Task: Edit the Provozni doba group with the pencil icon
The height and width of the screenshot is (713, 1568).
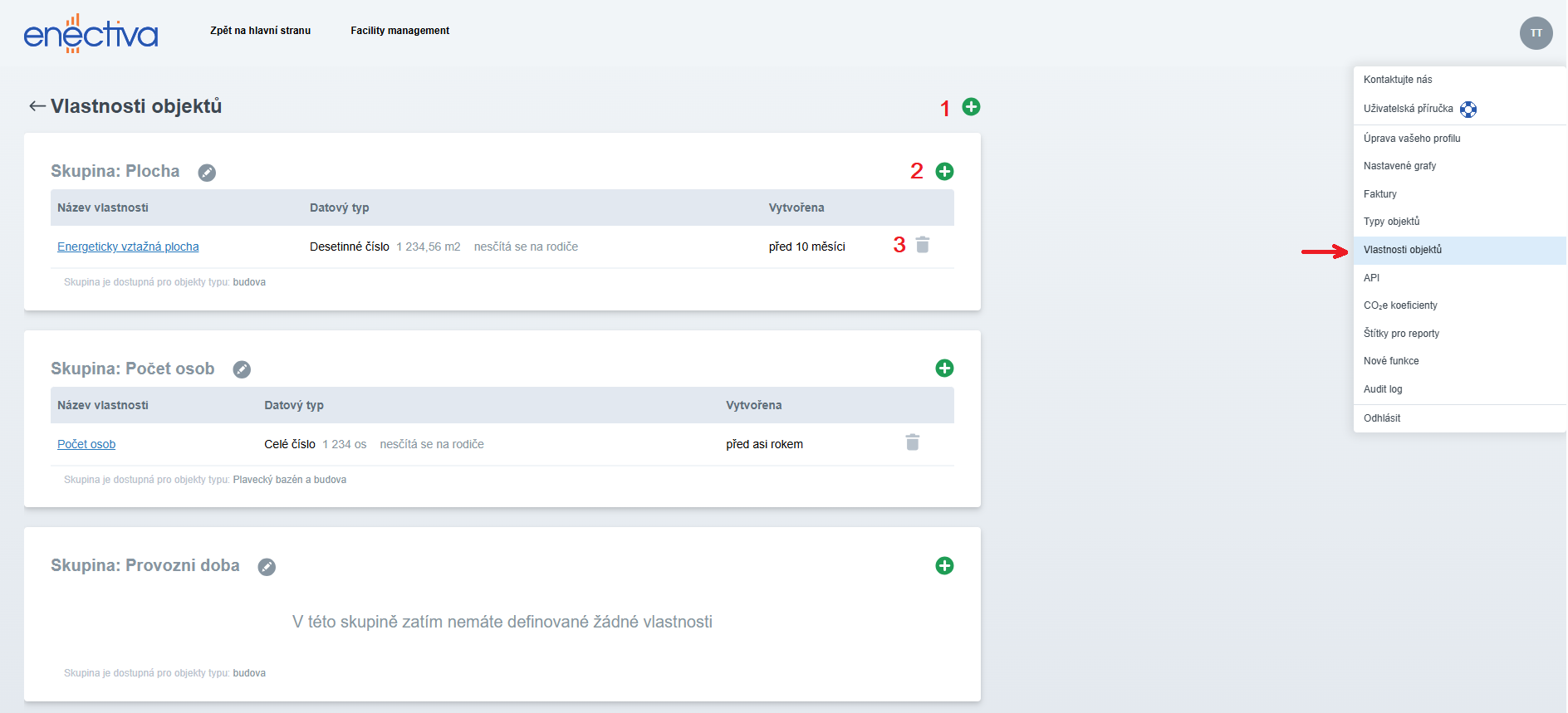Action: pyautogui.click(x=267, y=567)
